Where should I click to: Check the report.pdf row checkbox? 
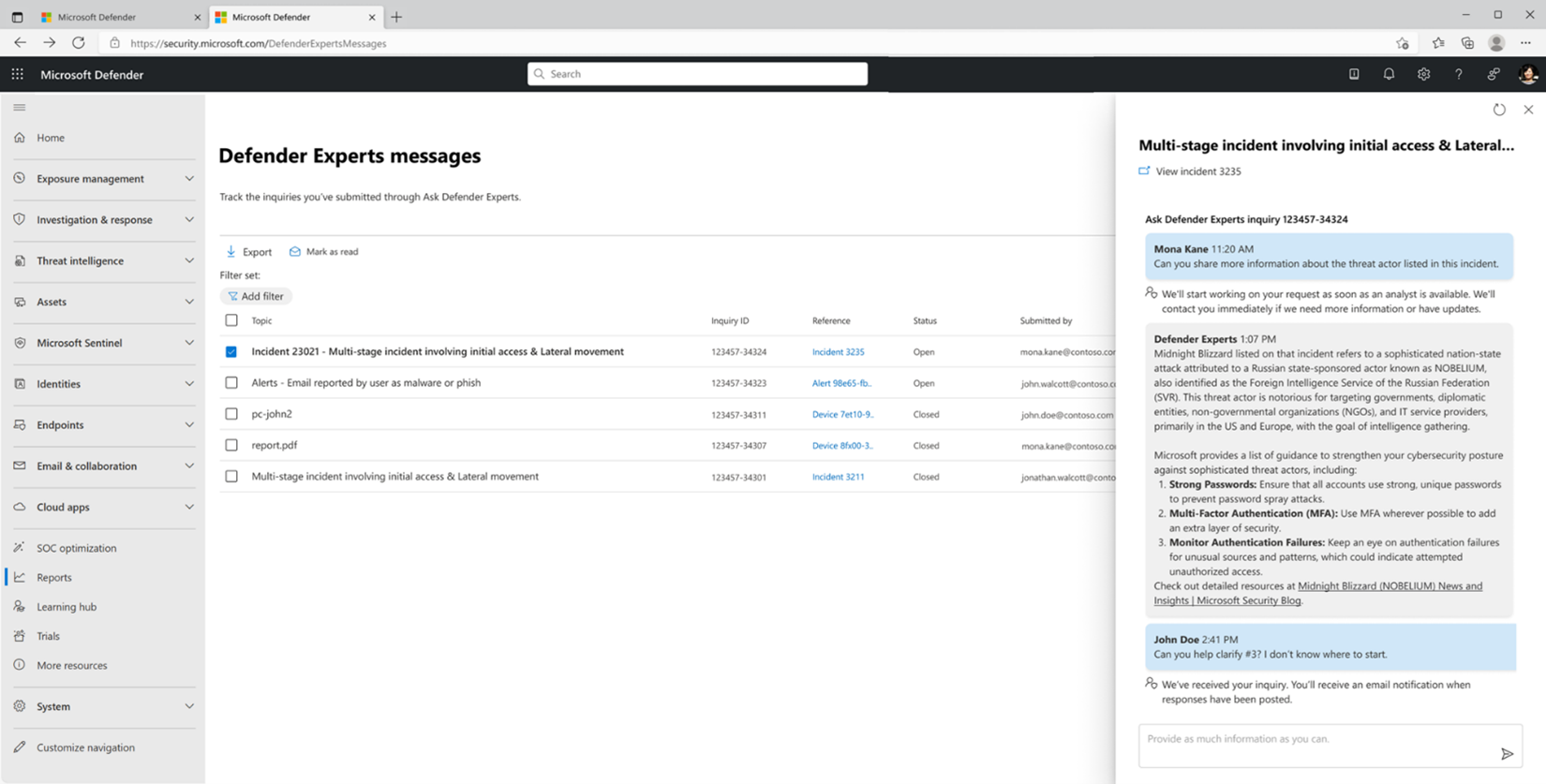coord(231,446)
